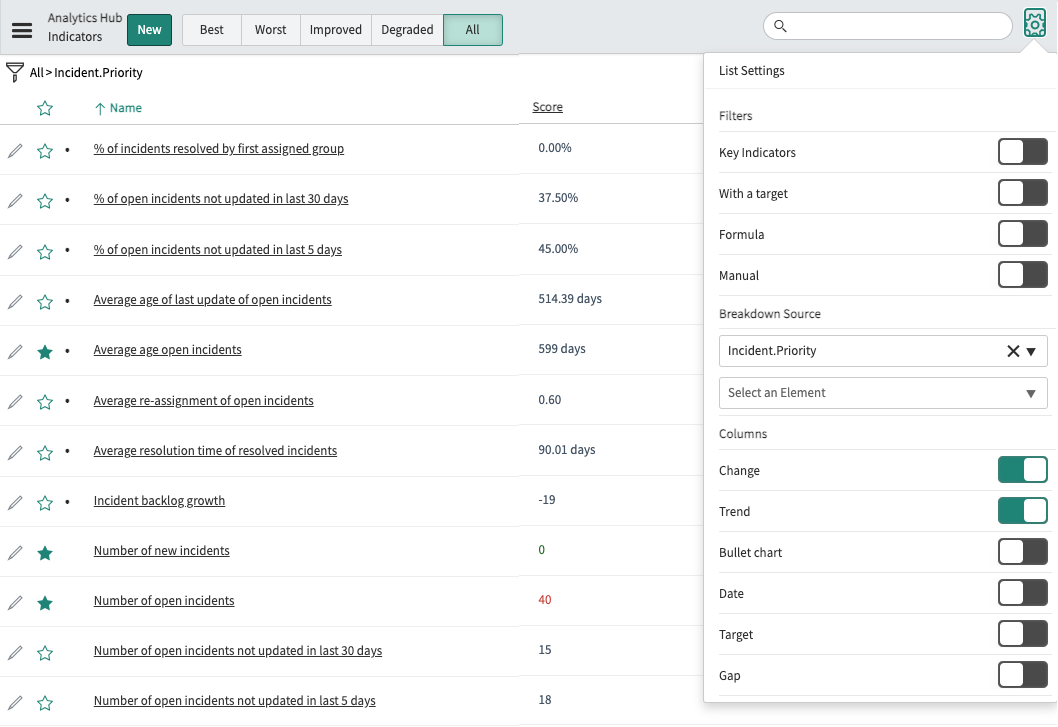Favorite '% of incidents resolved by first assigned group'
The height and width of the screenshot is (727, 1058).
coord(45,151)
